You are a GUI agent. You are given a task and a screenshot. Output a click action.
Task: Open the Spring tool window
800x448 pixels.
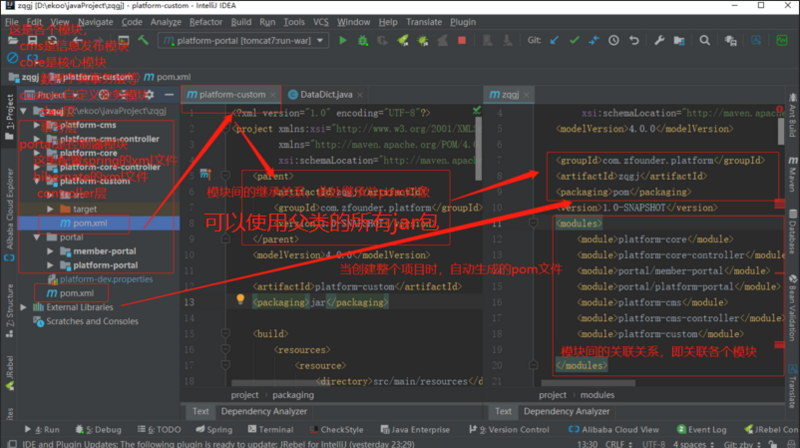click(x=214, y=430)
